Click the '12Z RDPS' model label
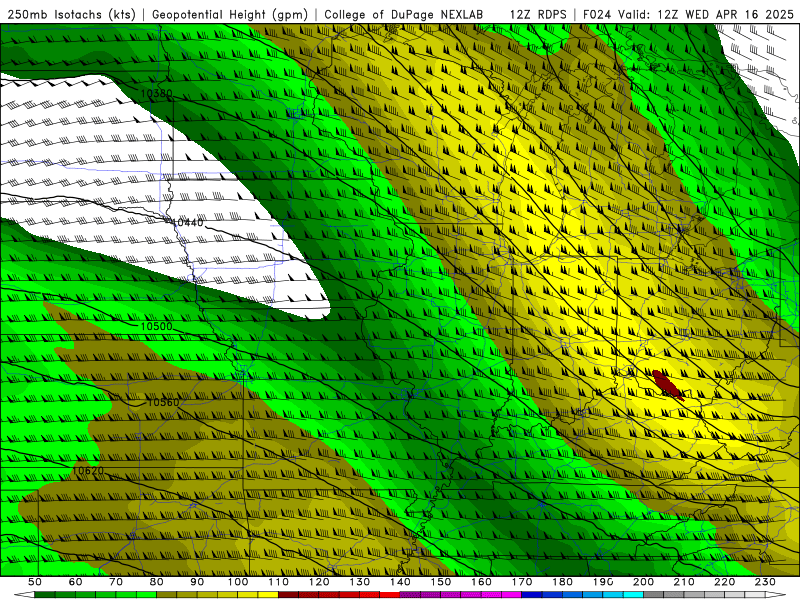The image size is (800, 600). (x=538, y=15)
